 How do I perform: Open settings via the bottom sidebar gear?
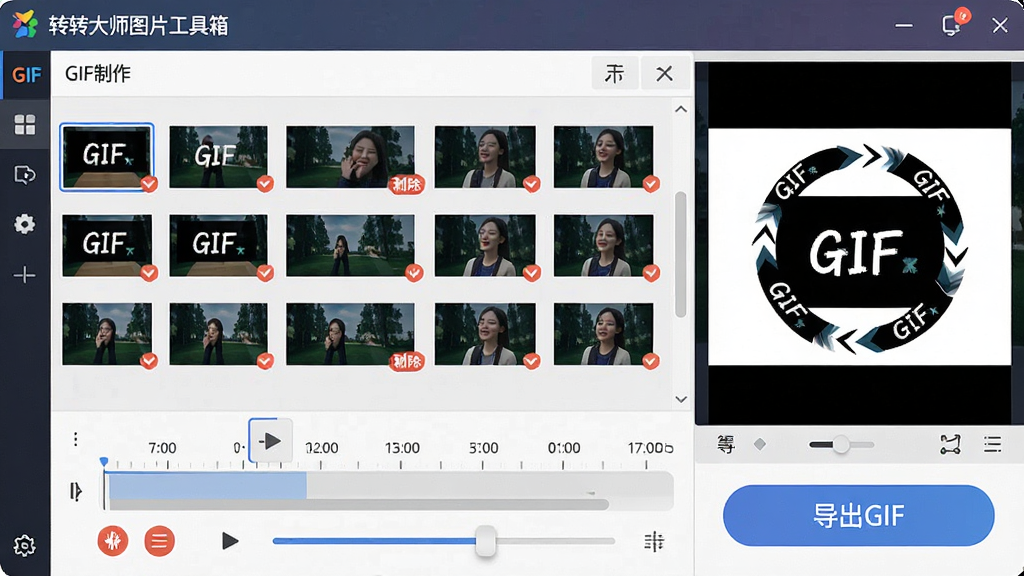click(25, 545)
